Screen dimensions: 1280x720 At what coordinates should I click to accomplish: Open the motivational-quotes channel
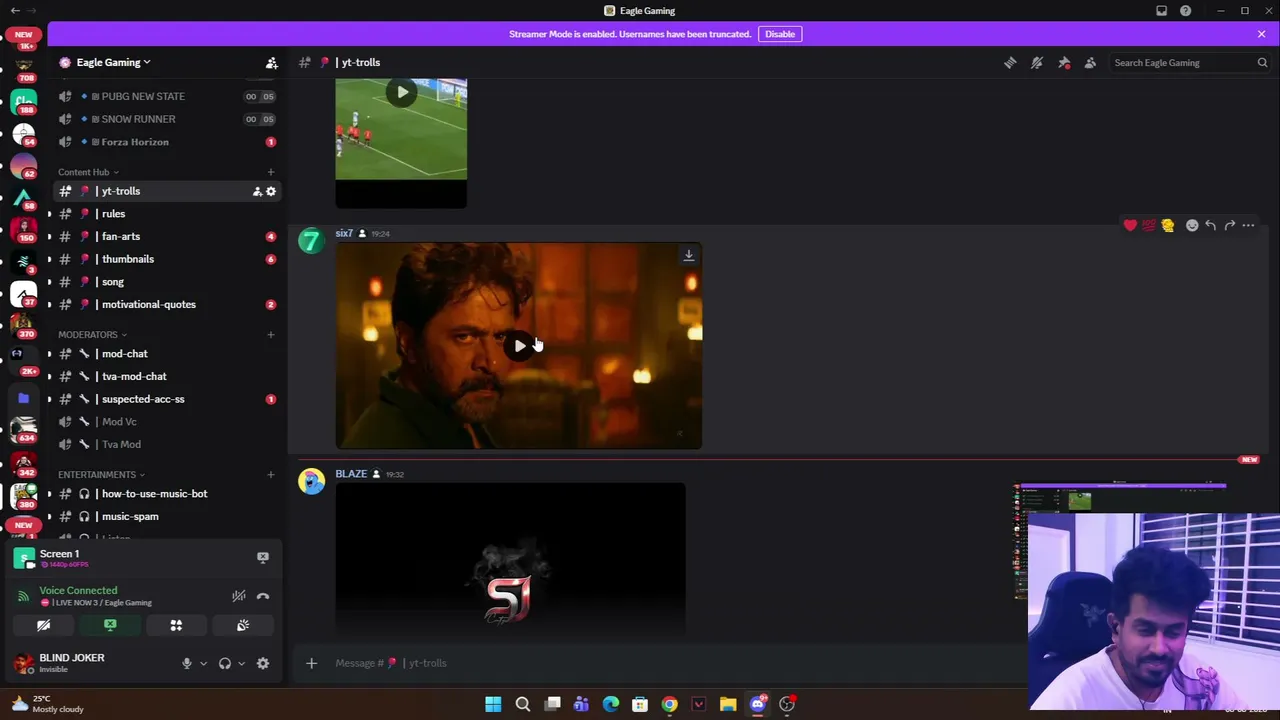pos(166,304)
